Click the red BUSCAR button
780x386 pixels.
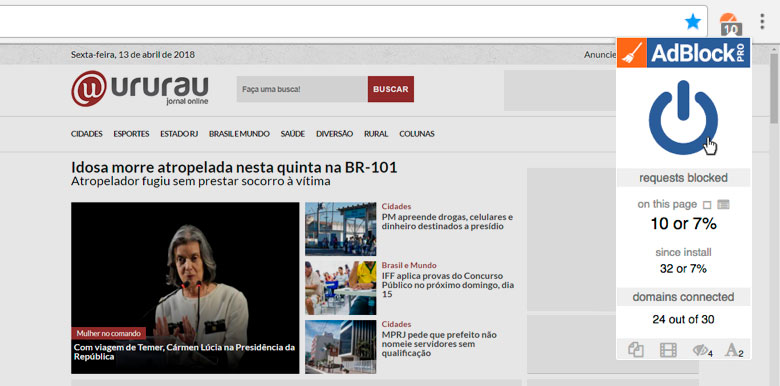(390, 89)
